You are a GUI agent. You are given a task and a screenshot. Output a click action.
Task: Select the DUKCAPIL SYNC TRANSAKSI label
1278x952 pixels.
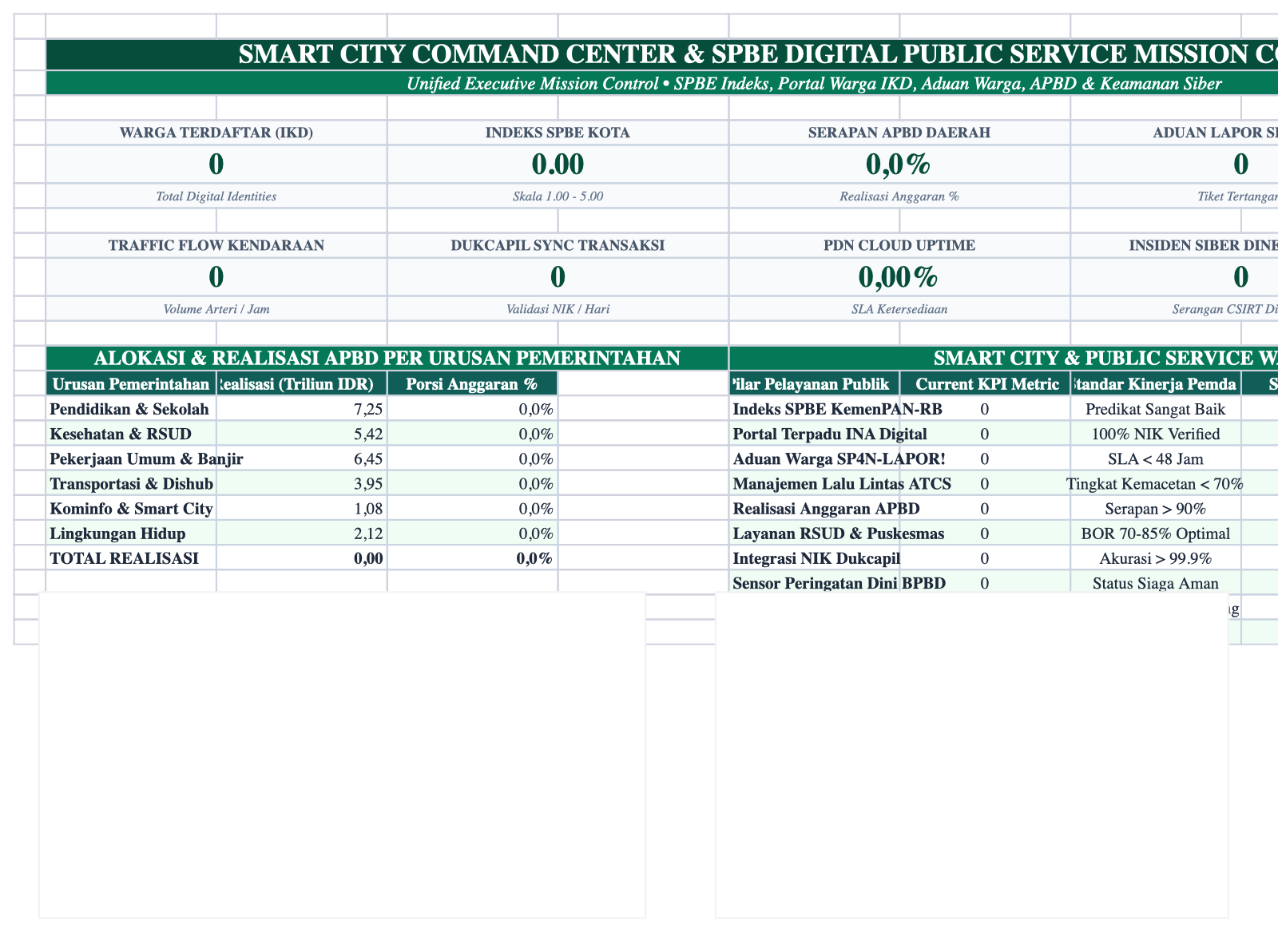click(x=558, y=245)
